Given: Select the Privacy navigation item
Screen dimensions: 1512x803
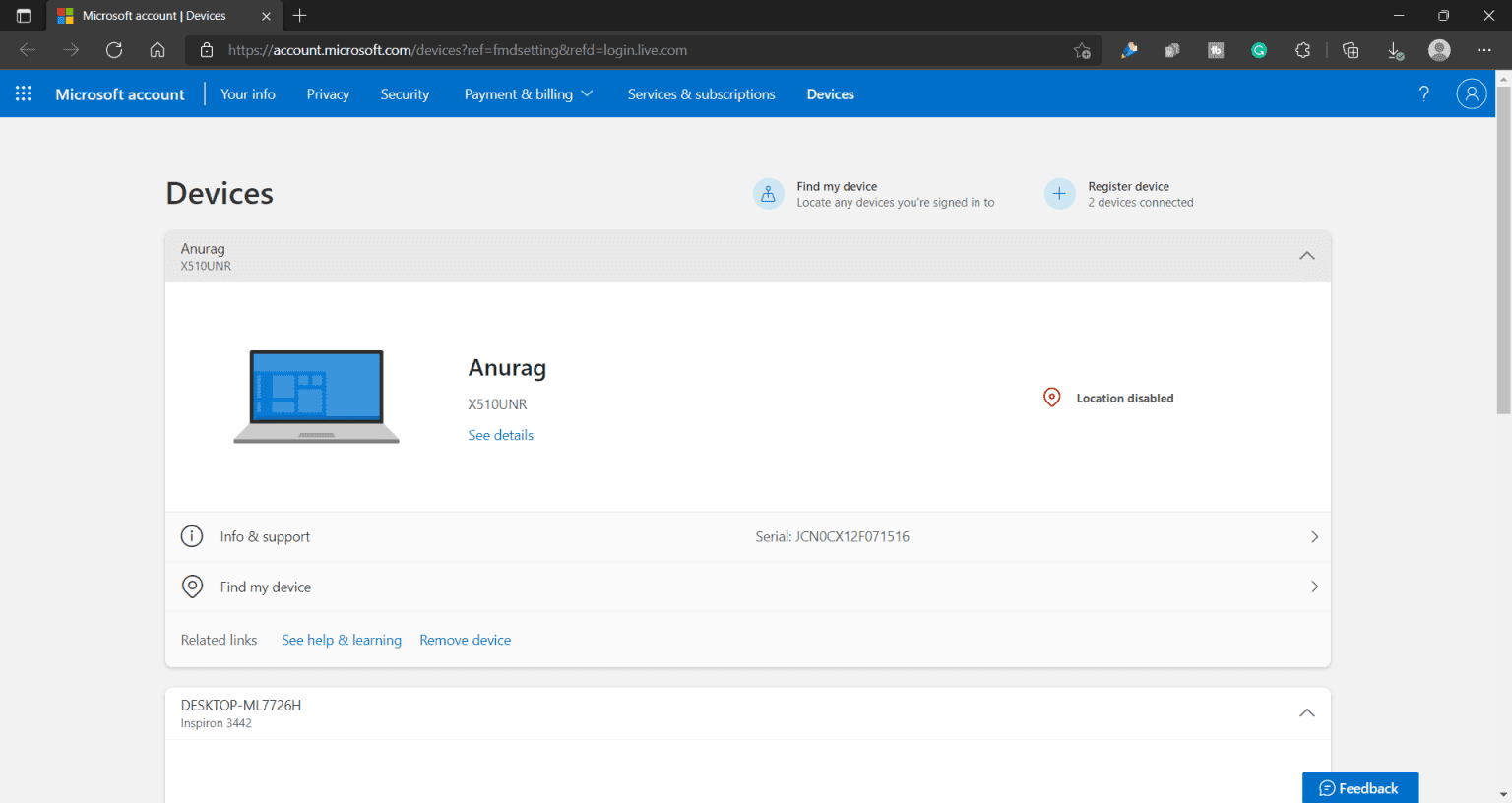Looking at the screenshot, I should pos(328,93).
